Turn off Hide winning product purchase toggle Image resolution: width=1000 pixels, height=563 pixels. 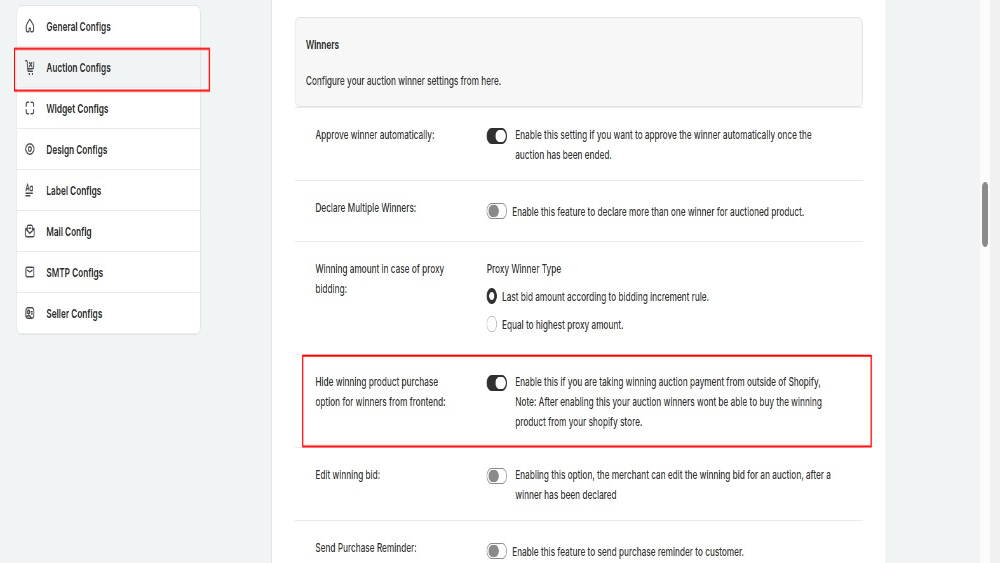click(497, 383)
